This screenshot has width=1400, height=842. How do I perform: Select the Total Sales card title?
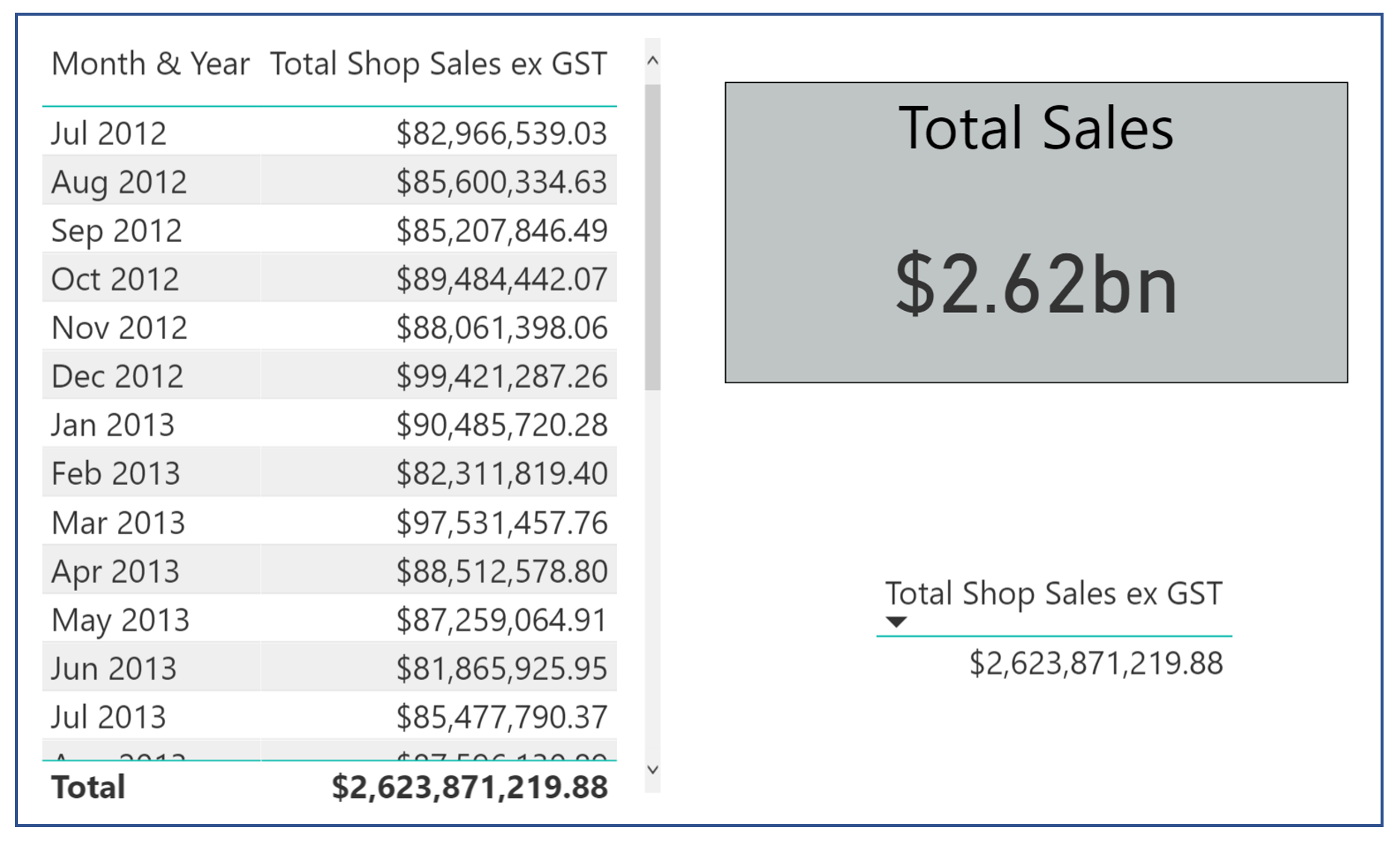pos(1035,128)
